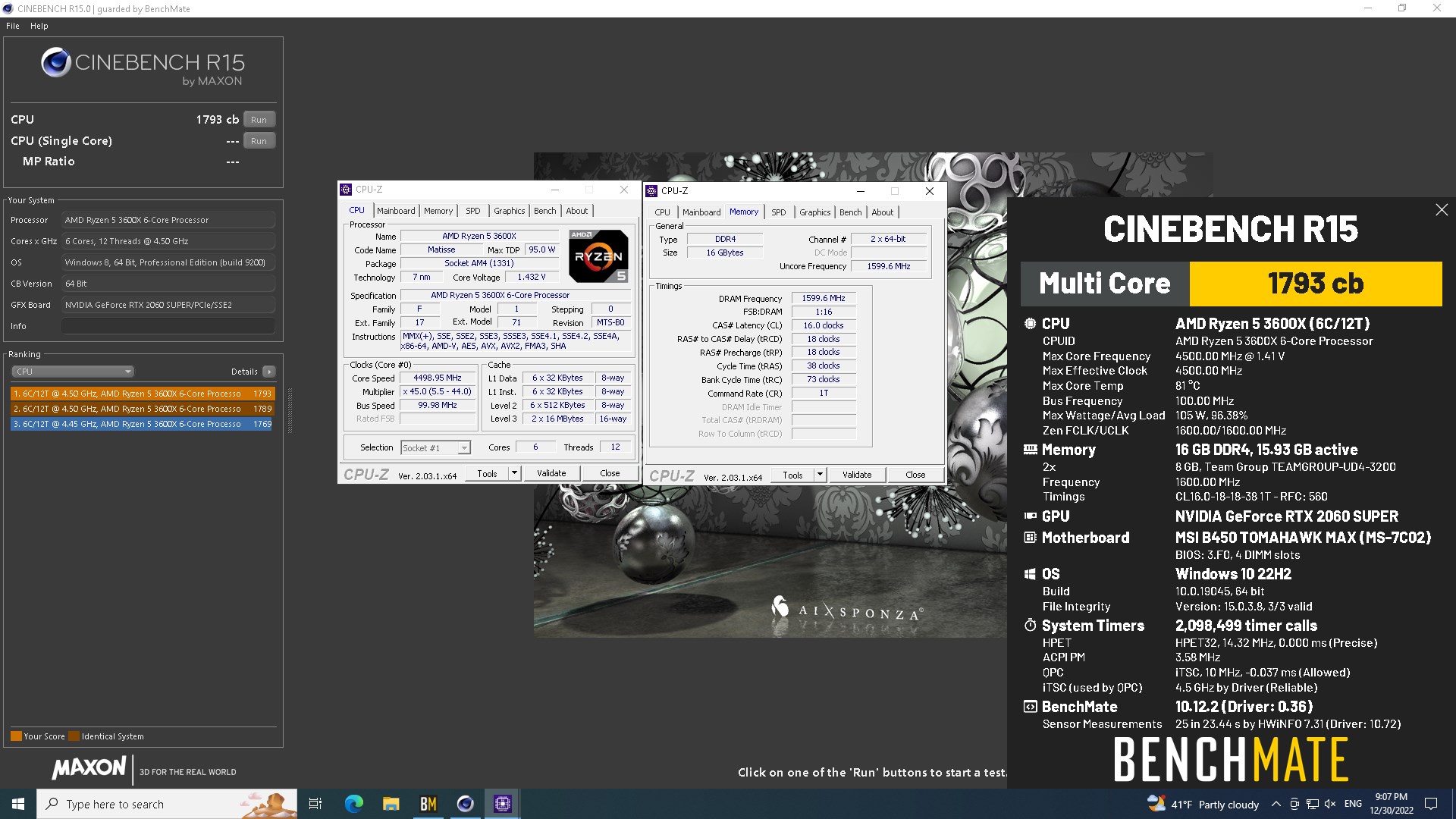Expand the CPU ranking dropdown
The width and height of the screenshot is (1456, 819).
click(x=73, y=372)
